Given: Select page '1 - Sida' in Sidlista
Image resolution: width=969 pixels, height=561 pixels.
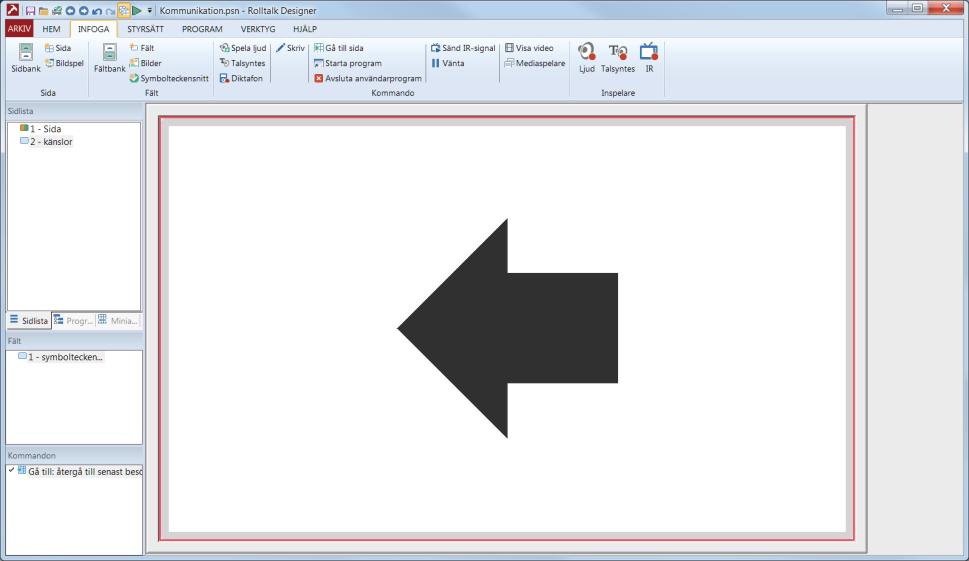Looking at the screenshot, I should pyautogui.click(x=41, y=129).
